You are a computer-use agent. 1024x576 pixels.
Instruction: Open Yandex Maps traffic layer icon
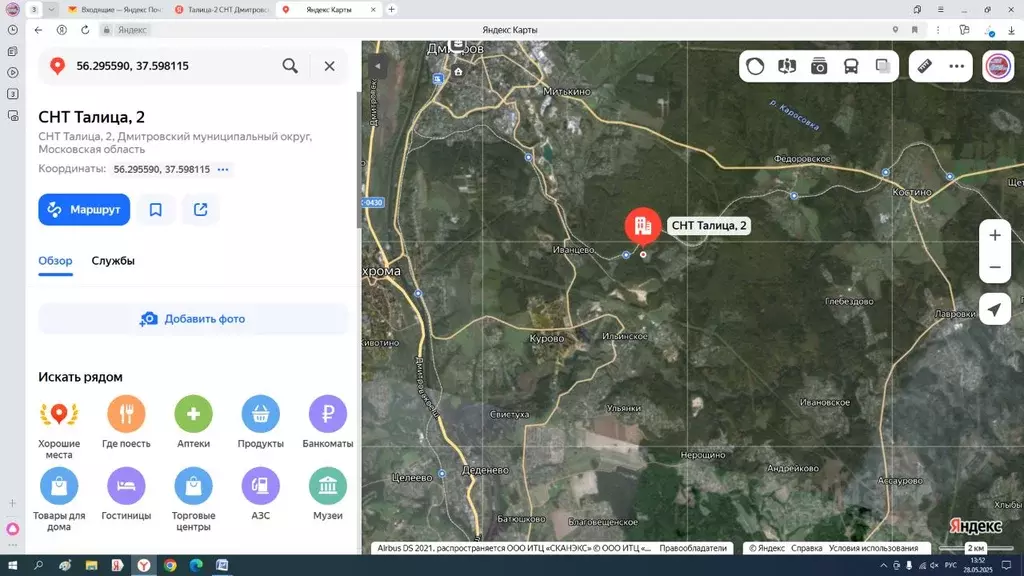point(755,66)
